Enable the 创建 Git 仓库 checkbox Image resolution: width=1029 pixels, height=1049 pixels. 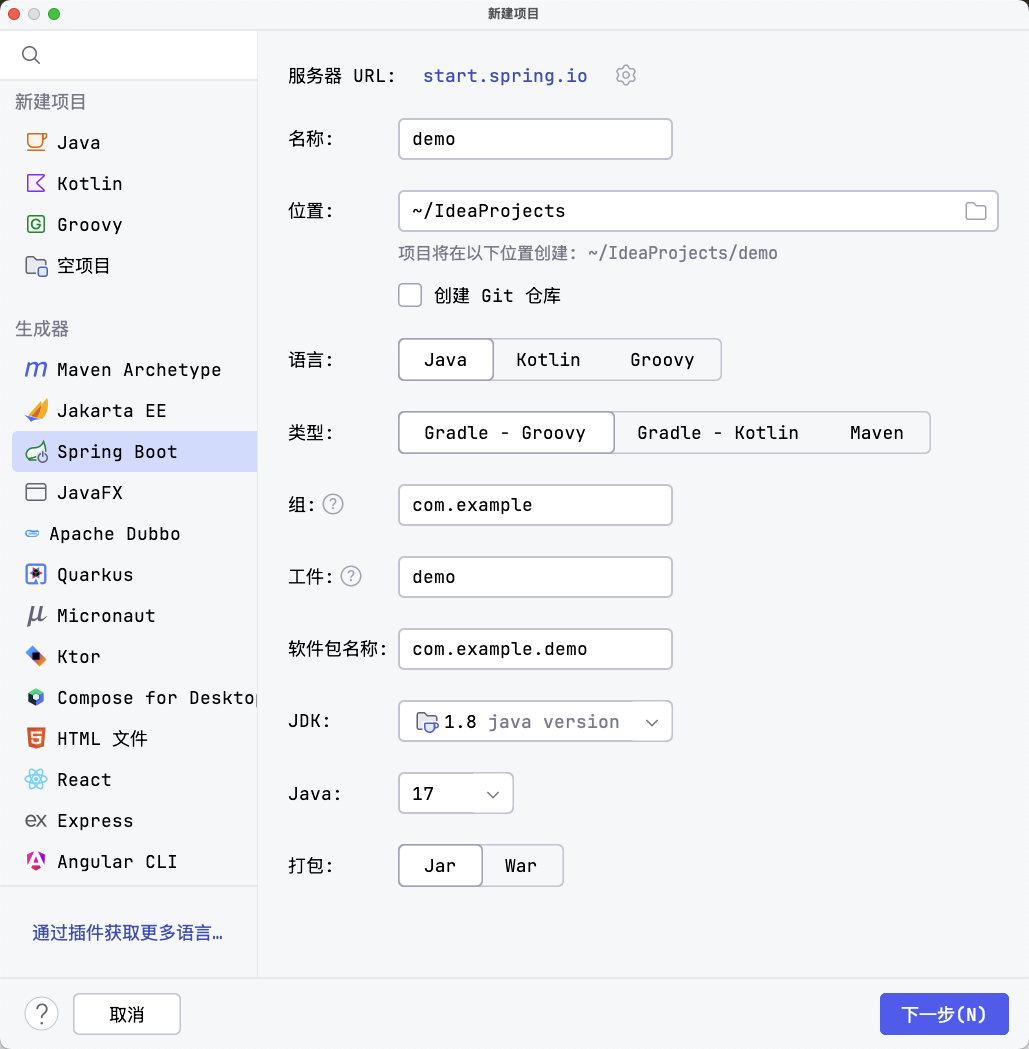pyautogui.click(x=410, y=295)
